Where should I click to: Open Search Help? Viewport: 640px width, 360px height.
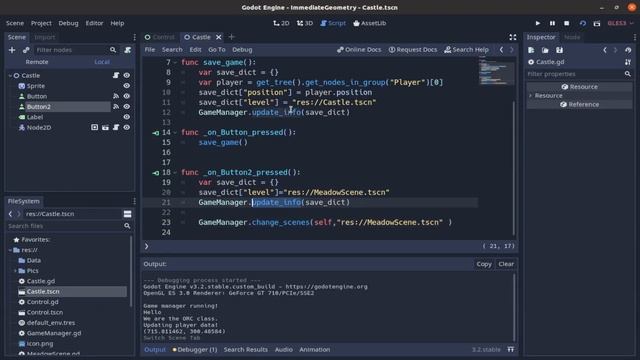pyautogui.click(x=467, y=50)
